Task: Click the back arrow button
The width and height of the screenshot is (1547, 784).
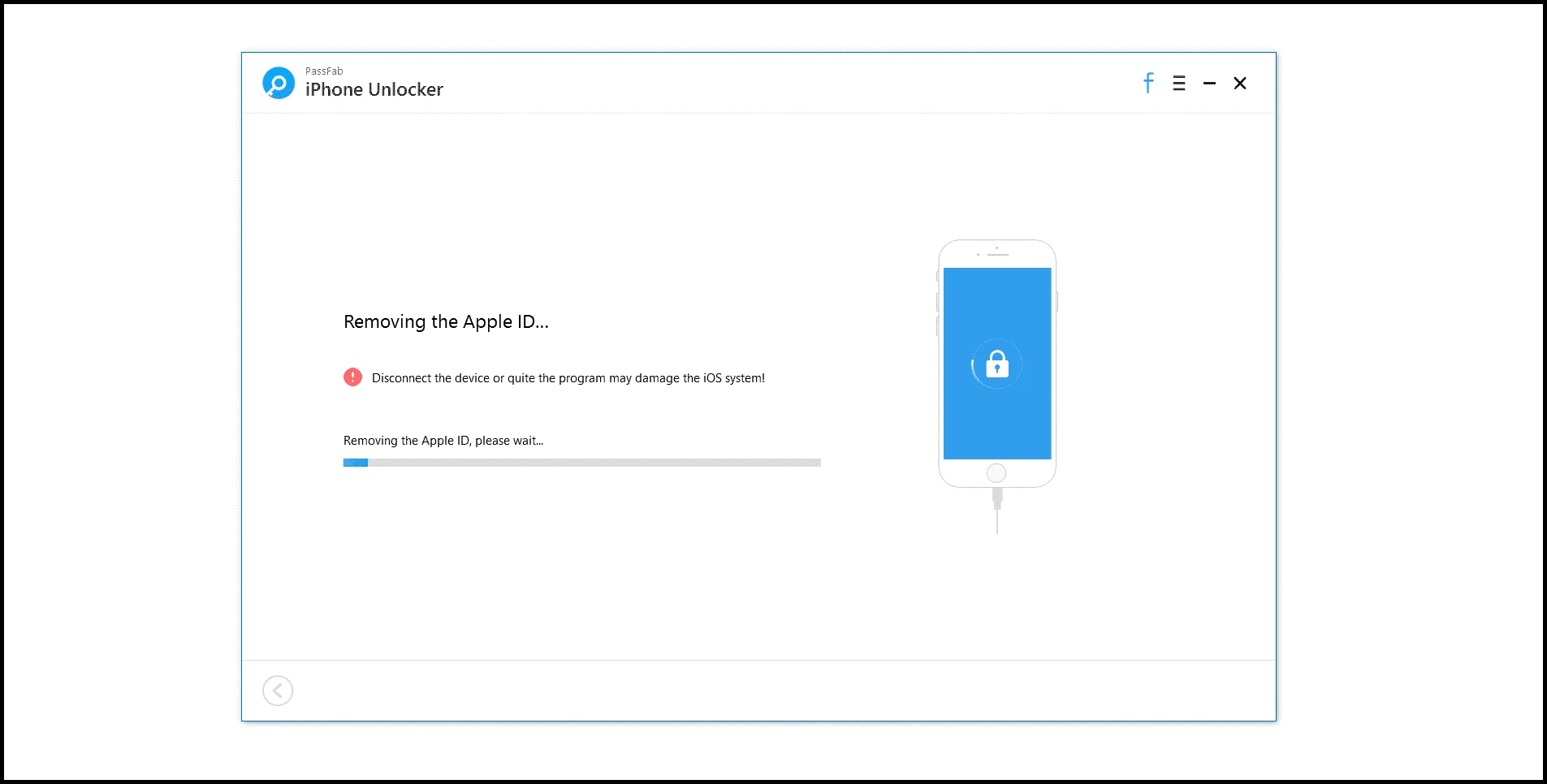Action: point(278,691)
